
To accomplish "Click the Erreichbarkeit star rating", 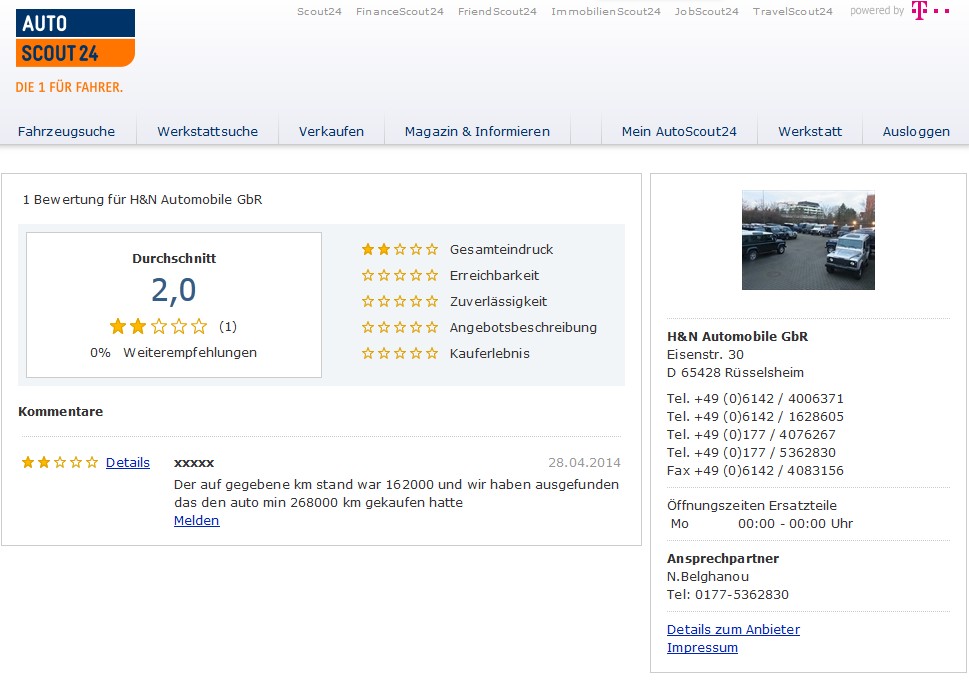I will 399,276.
